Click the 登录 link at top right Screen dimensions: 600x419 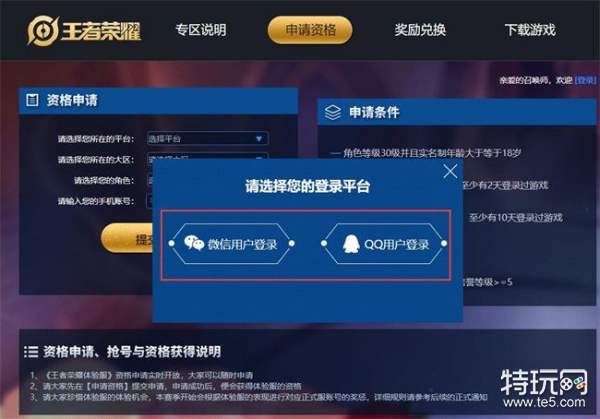[585, 80]
